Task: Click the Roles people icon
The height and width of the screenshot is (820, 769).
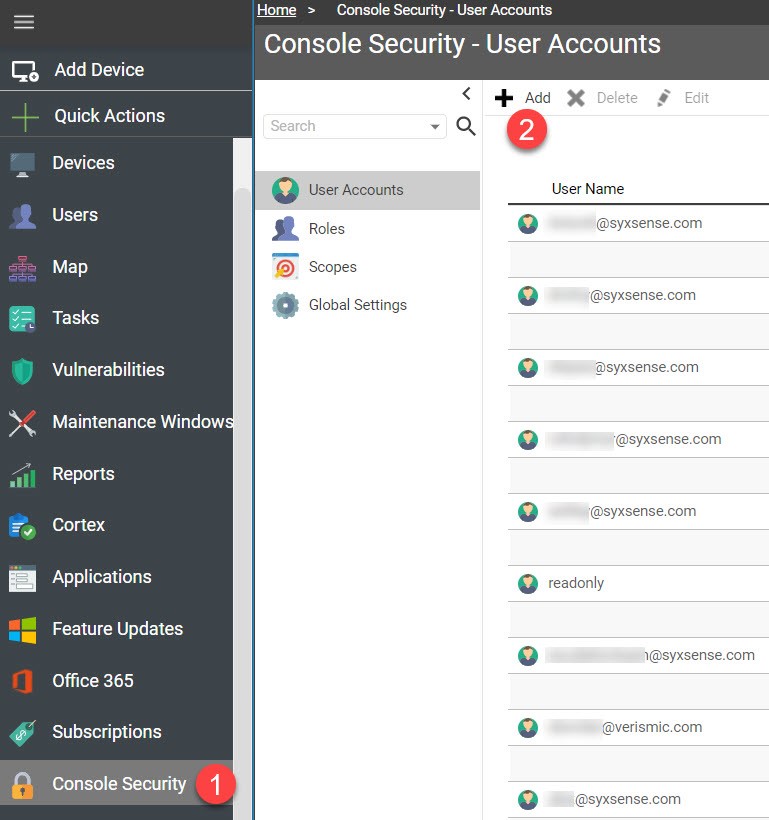Action: click(285, 229)
